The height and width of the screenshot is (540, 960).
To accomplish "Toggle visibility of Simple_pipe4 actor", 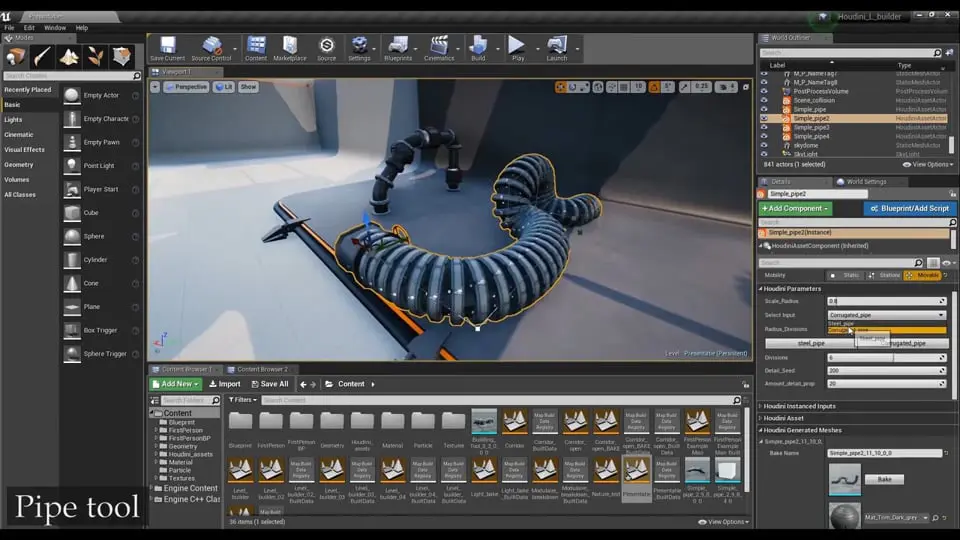I will [764, 137].
